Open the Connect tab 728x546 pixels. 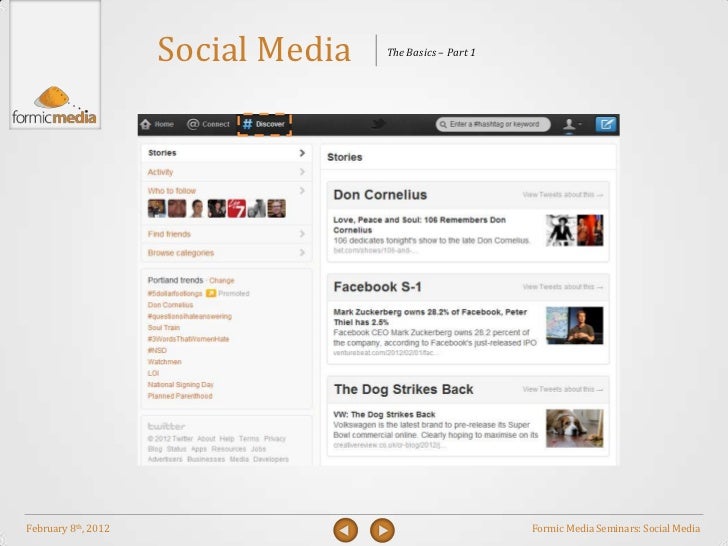pos(208,124)
